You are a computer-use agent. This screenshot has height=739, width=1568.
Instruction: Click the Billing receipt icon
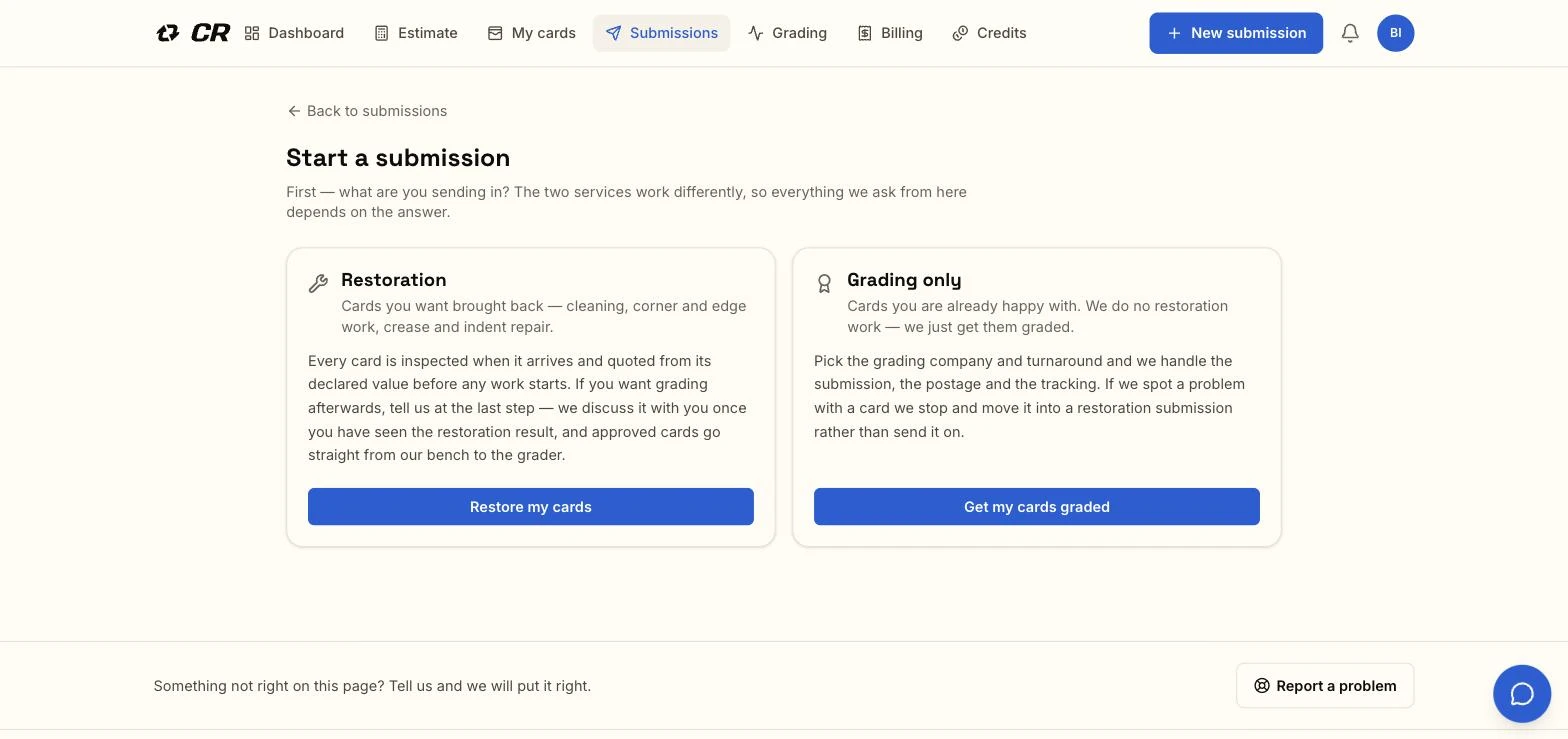(865, 33)
